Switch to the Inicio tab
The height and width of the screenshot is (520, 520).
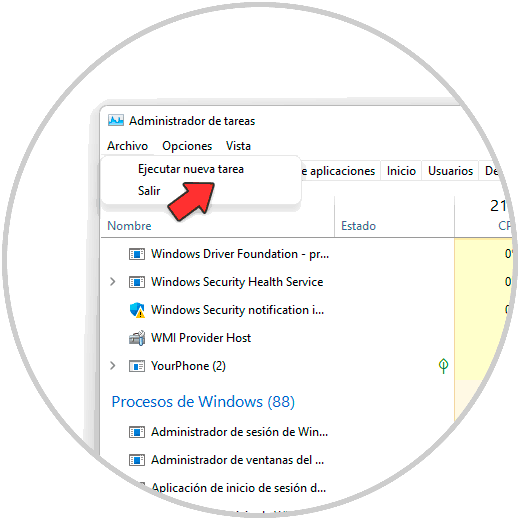coord(401,171)
